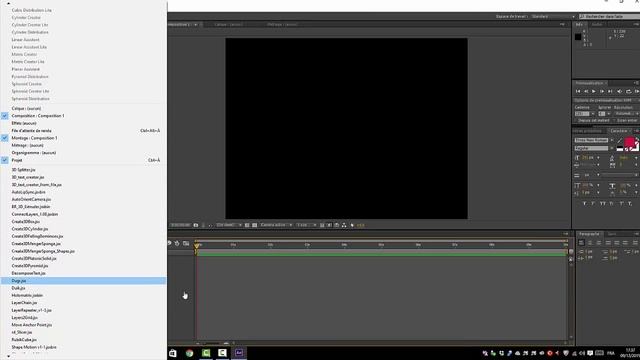This screenshot has height=360, width=640.
Task: Run the Duge.jsx script
Action: click(x=83, y=281)
